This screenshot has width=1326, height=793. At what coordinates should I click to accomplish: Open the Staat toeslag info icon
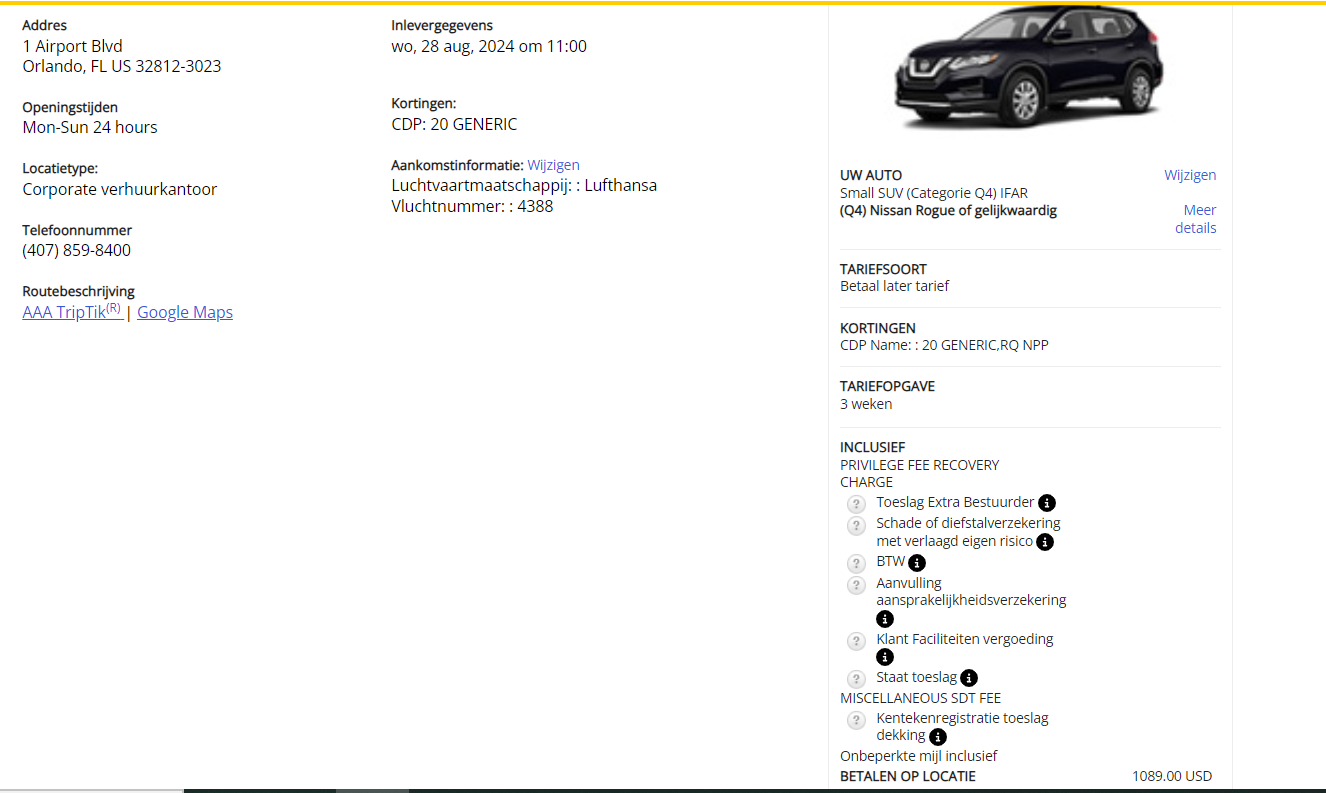click(x=969, y=678)
